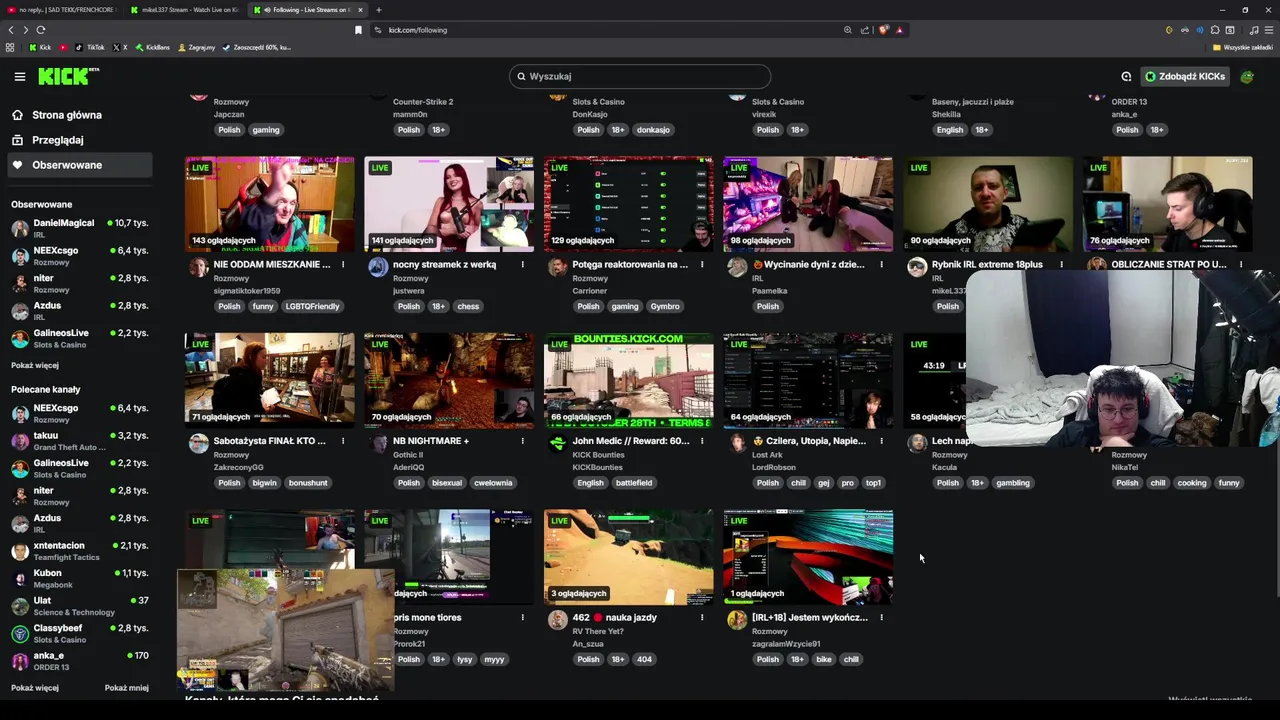Open Classybeef channel in Polecane kanały
The image size is (1280, 720).
[79, 634]
